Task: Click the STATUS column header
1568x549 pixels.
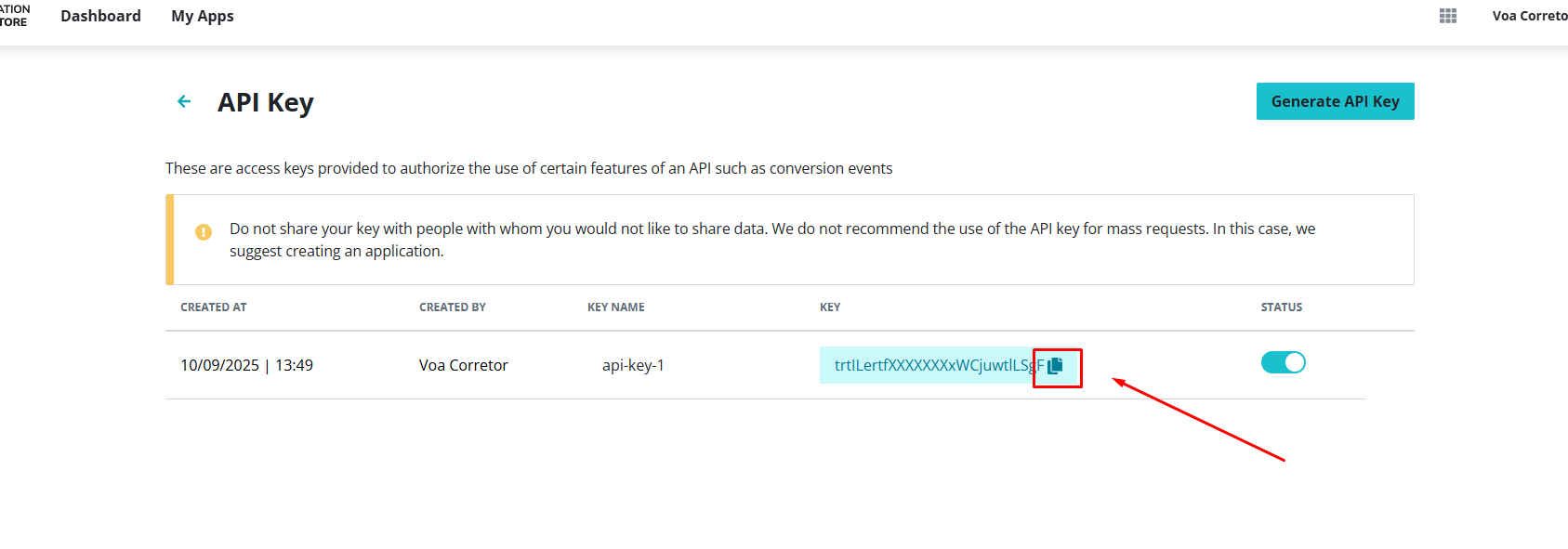Action: pyautogui.click(x=1281, y=307)
